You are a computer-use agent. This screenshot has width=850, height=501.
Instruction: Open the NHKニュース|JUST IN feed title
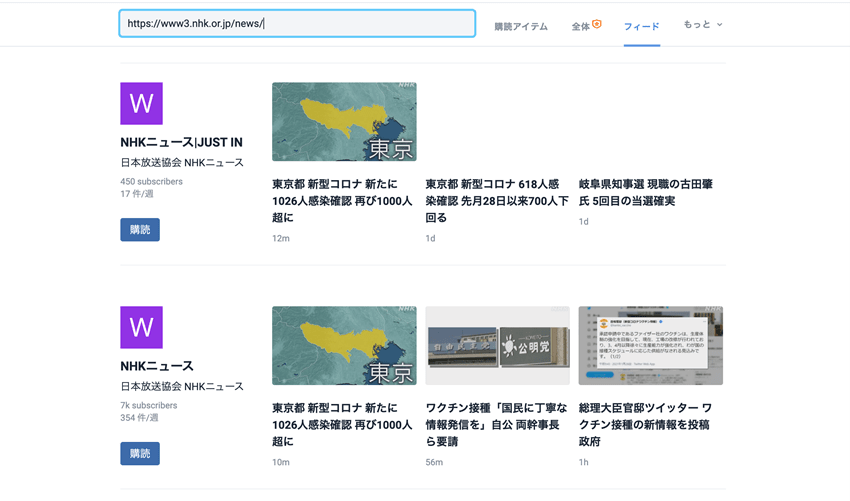pos(181,142)
